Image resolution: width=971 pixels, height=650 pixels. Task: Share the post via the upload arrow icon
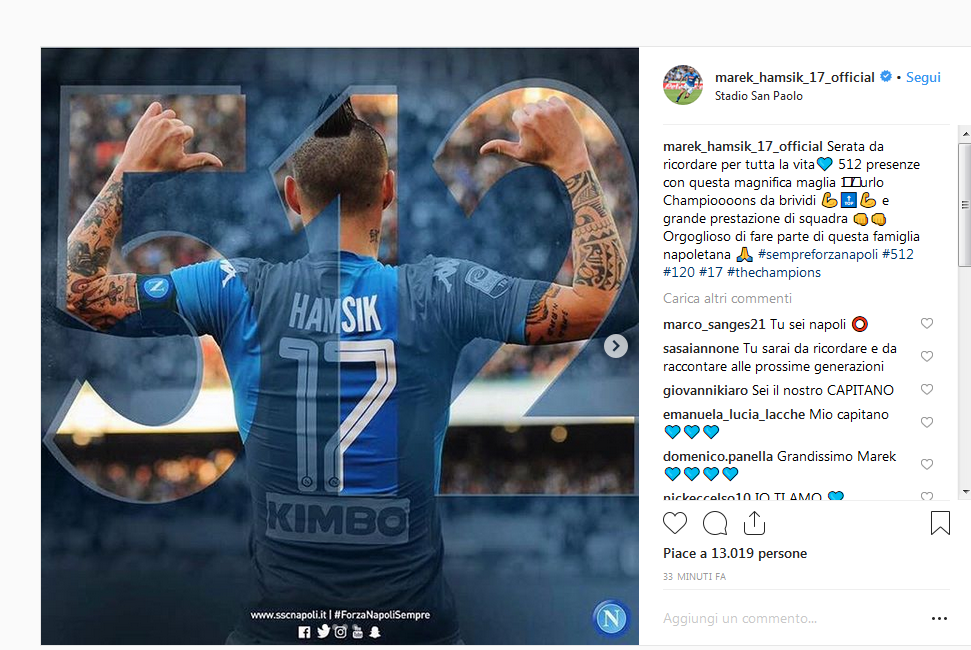(x=754, y=523)
